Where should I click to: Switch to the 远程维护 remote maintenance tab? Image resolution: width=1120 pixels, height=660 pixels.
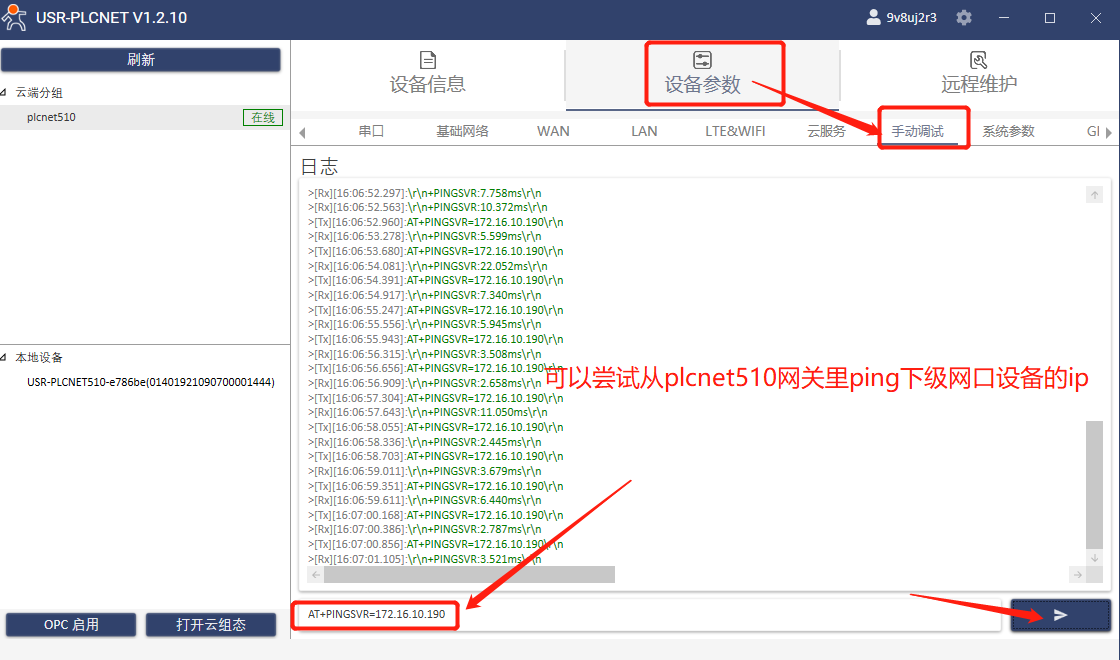point(978,73)
